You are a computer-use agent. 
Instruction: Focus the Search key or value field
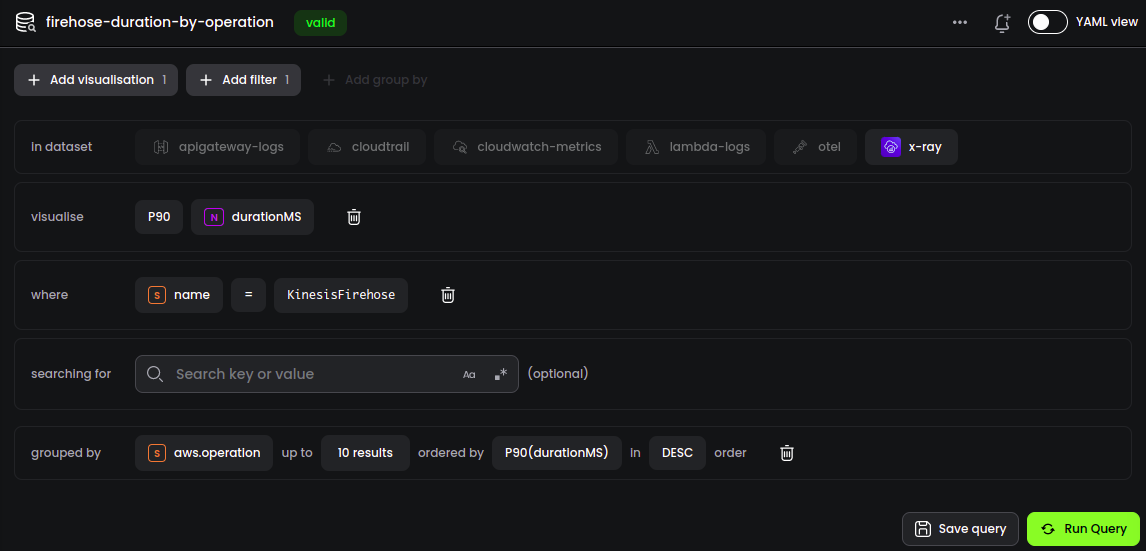coord(327,374)
